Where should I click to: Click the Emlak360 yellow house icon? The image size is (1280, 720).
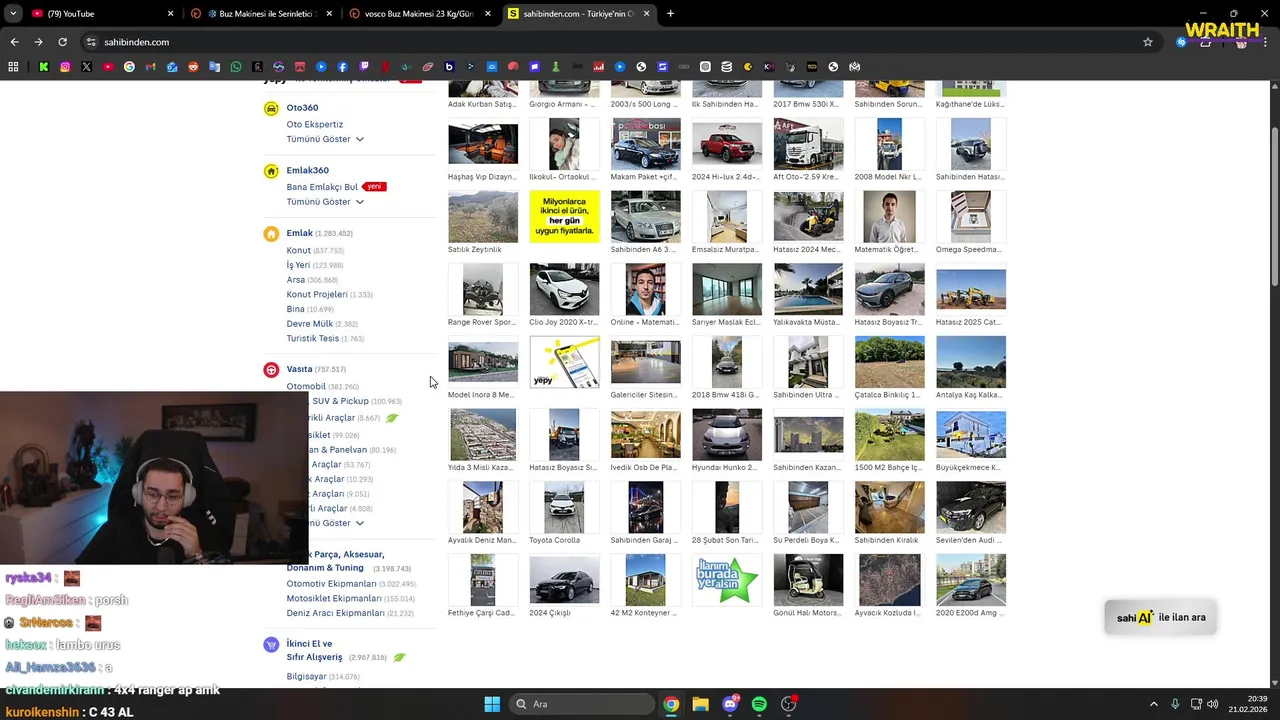271,171
